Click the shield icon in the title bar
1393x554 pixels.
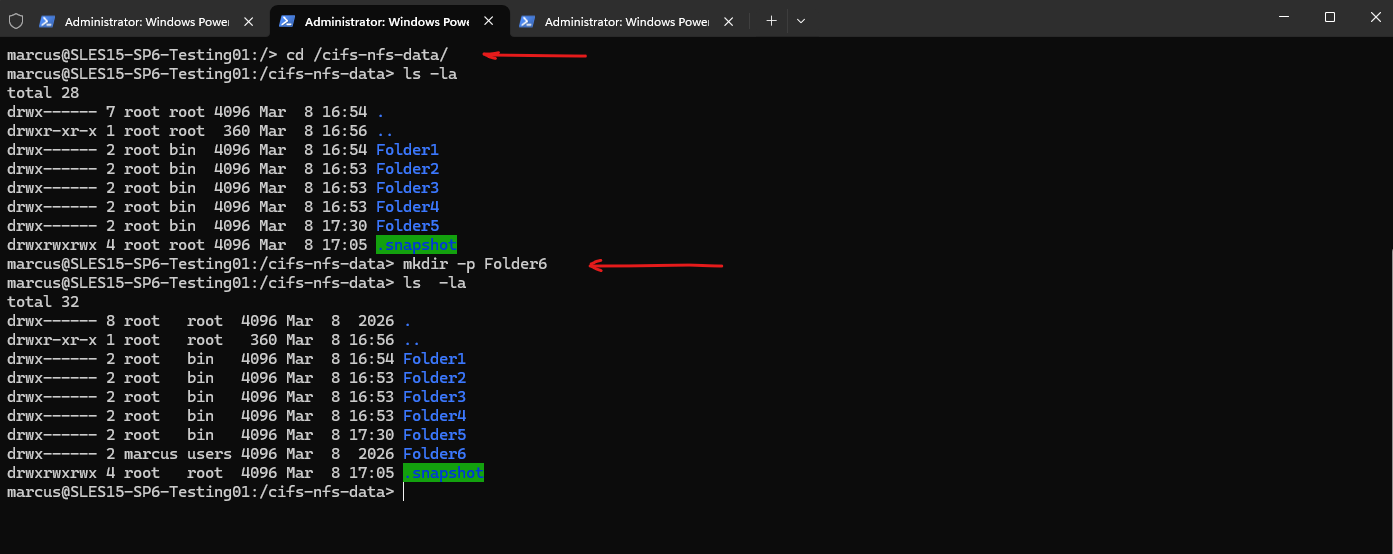[x=16, y=20]
